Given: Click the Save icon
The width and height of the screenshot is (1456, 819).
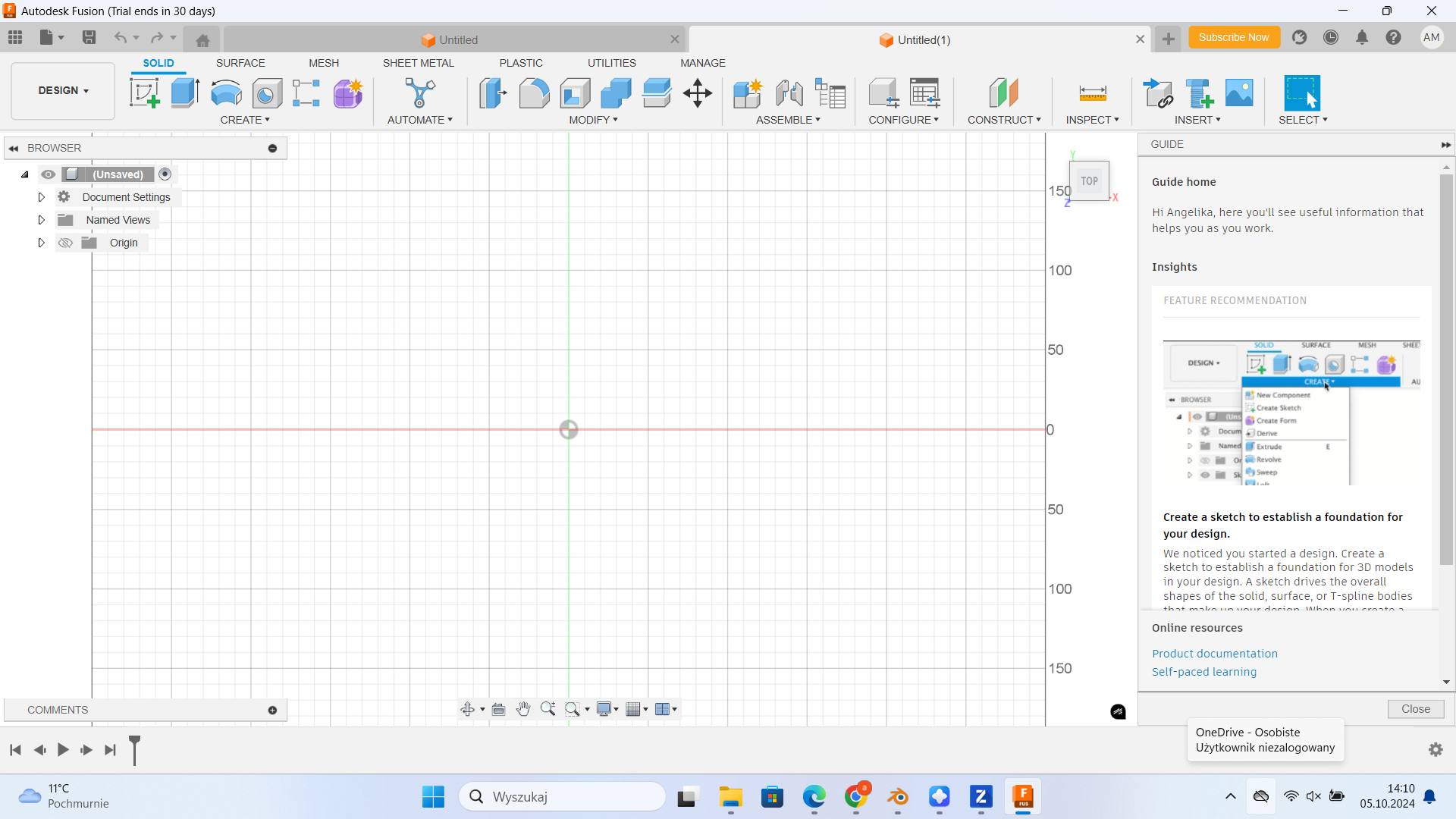Looking at the screenshot, I should (x=89, y=37).
